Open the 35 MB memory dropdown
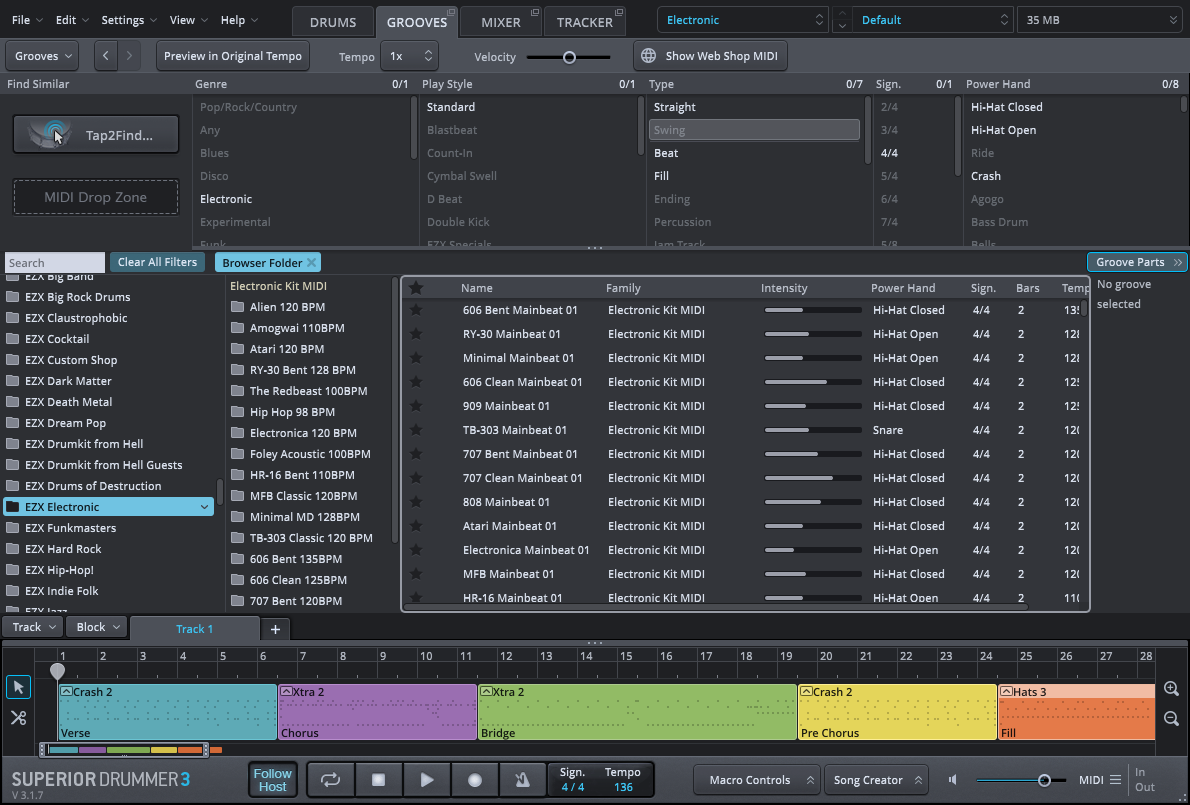The height and width of the screenshot is (805, 1190). [1100, 20]
